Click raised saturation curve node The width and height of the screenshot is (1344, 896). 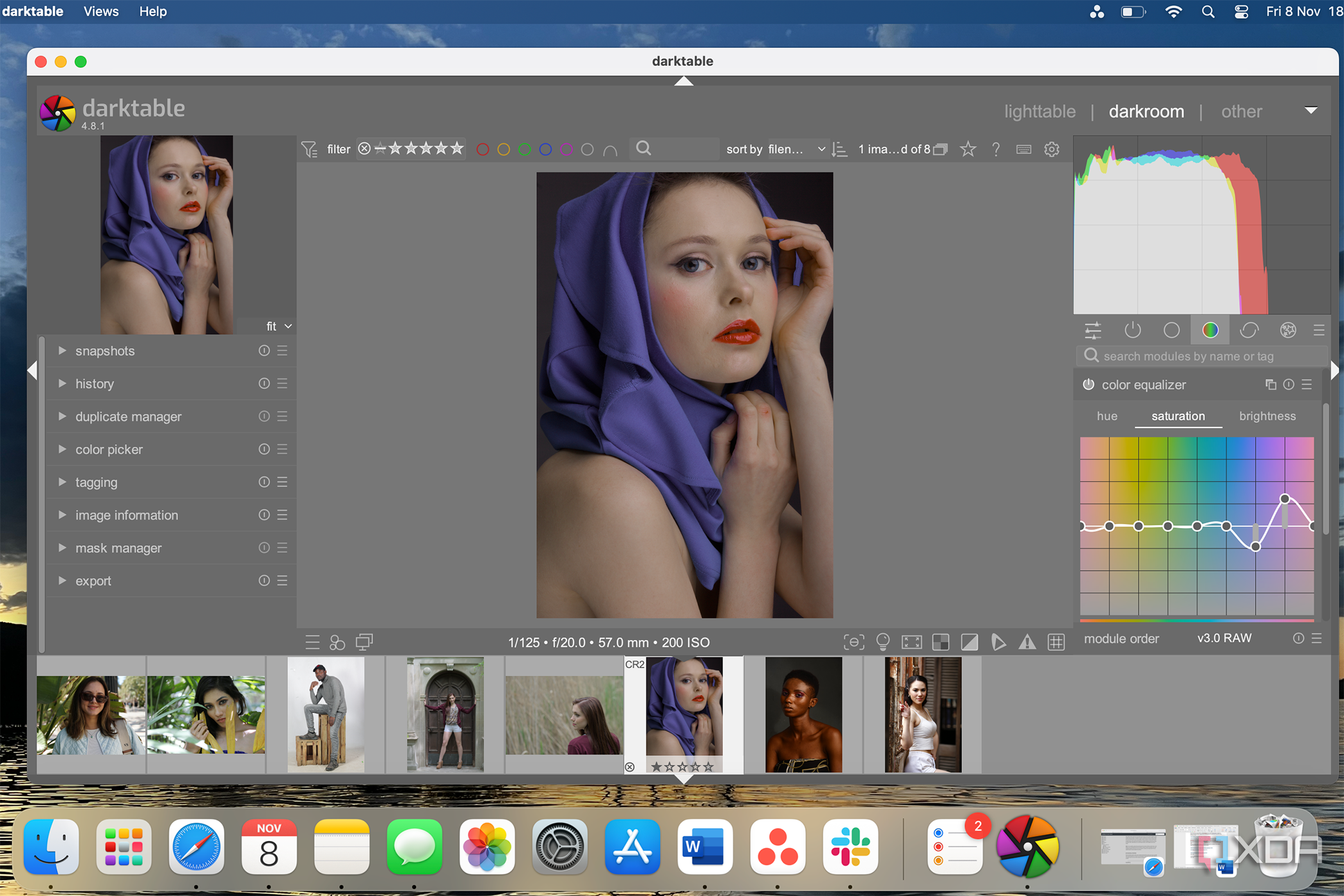coord(1284,499)
